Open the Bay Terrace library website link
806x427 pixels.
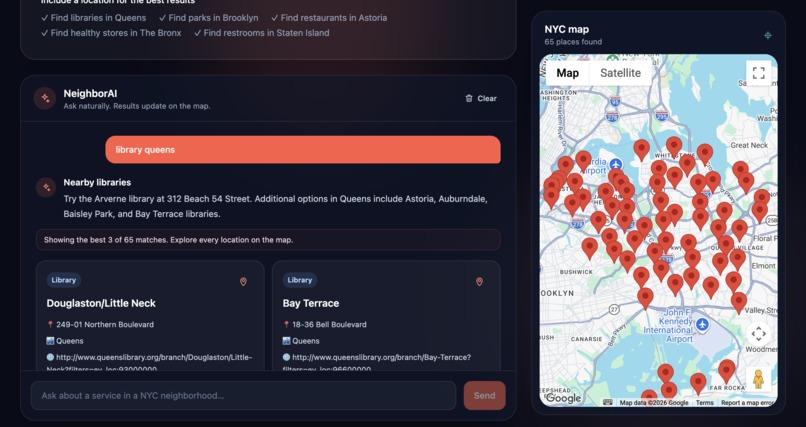coord(377,362)
